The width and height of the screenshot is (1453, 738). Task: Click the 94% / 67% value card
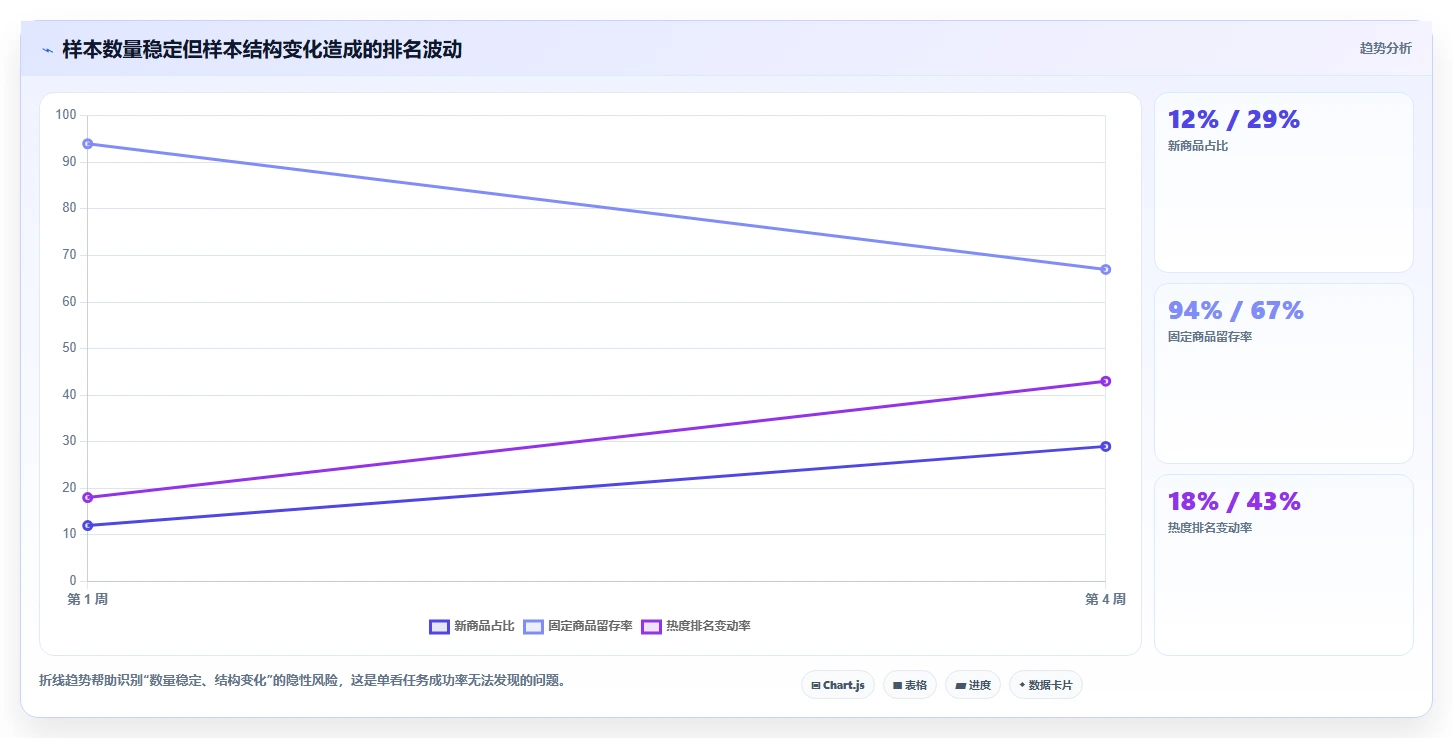(1284, 373)
